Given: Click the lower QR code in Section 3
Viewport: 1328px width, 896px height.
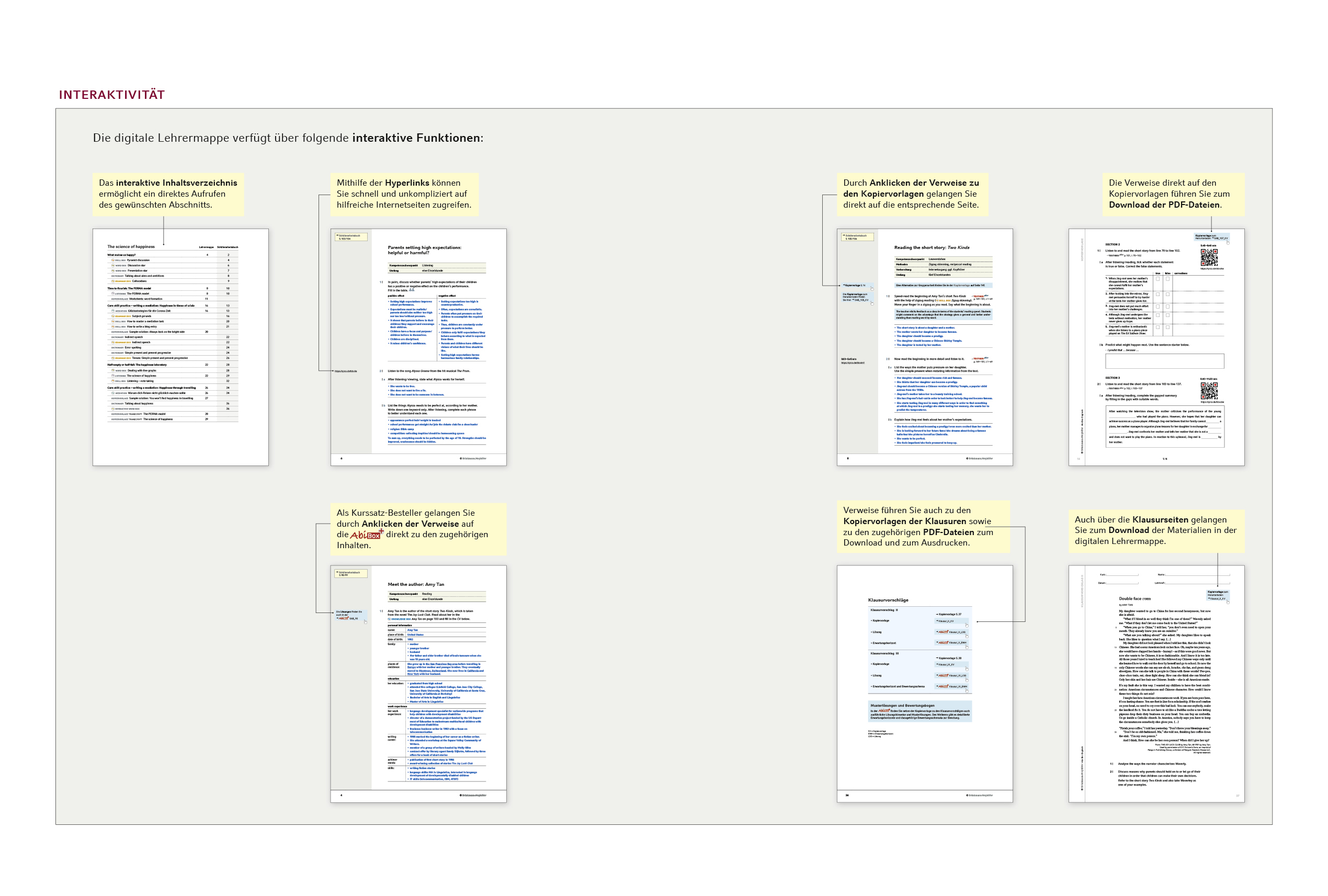Looking at the screenshot, I should [x=1209, y=391].
